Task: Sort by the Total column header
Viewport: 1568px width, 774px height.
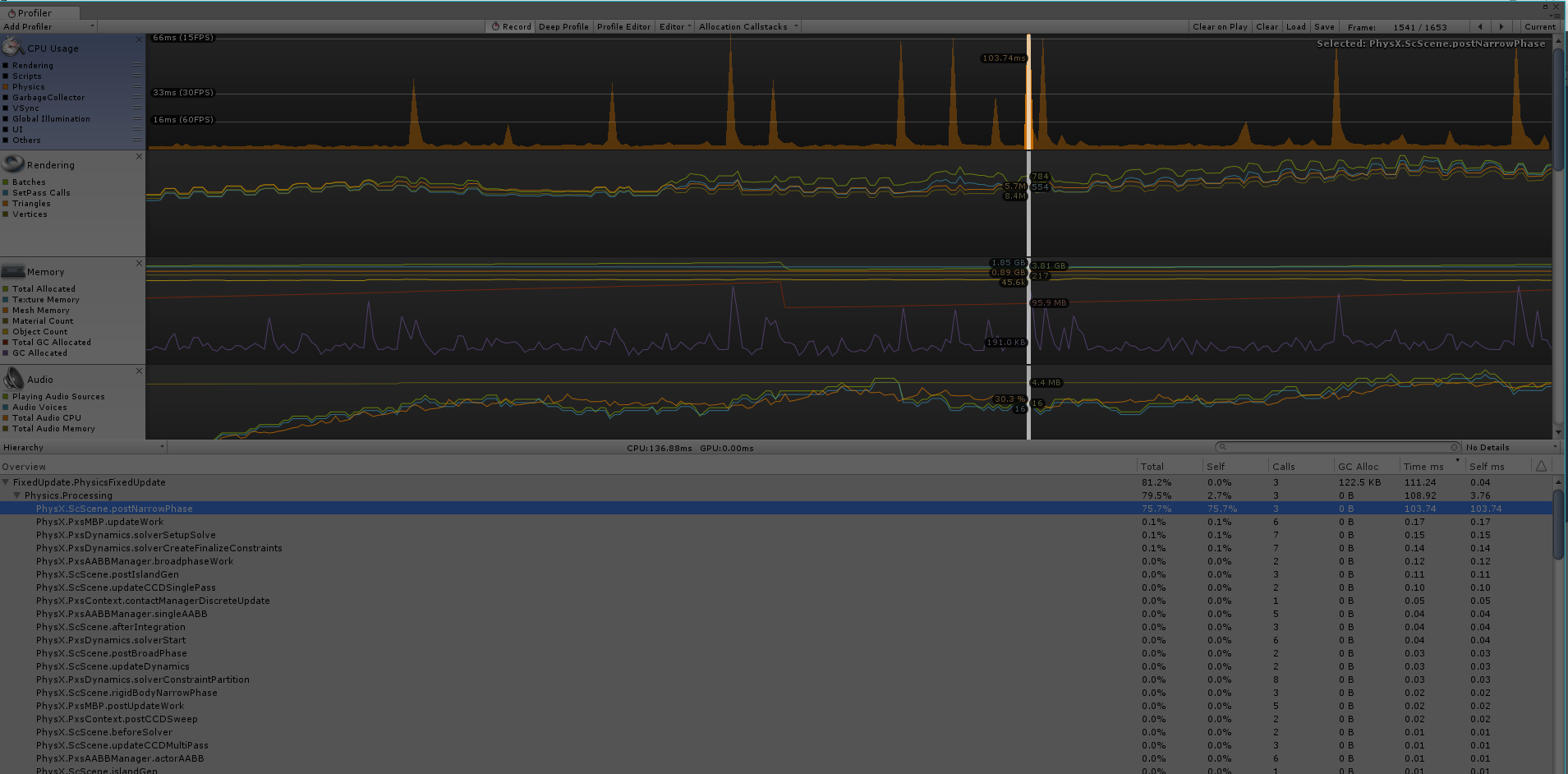Action: pos(1170,466)
